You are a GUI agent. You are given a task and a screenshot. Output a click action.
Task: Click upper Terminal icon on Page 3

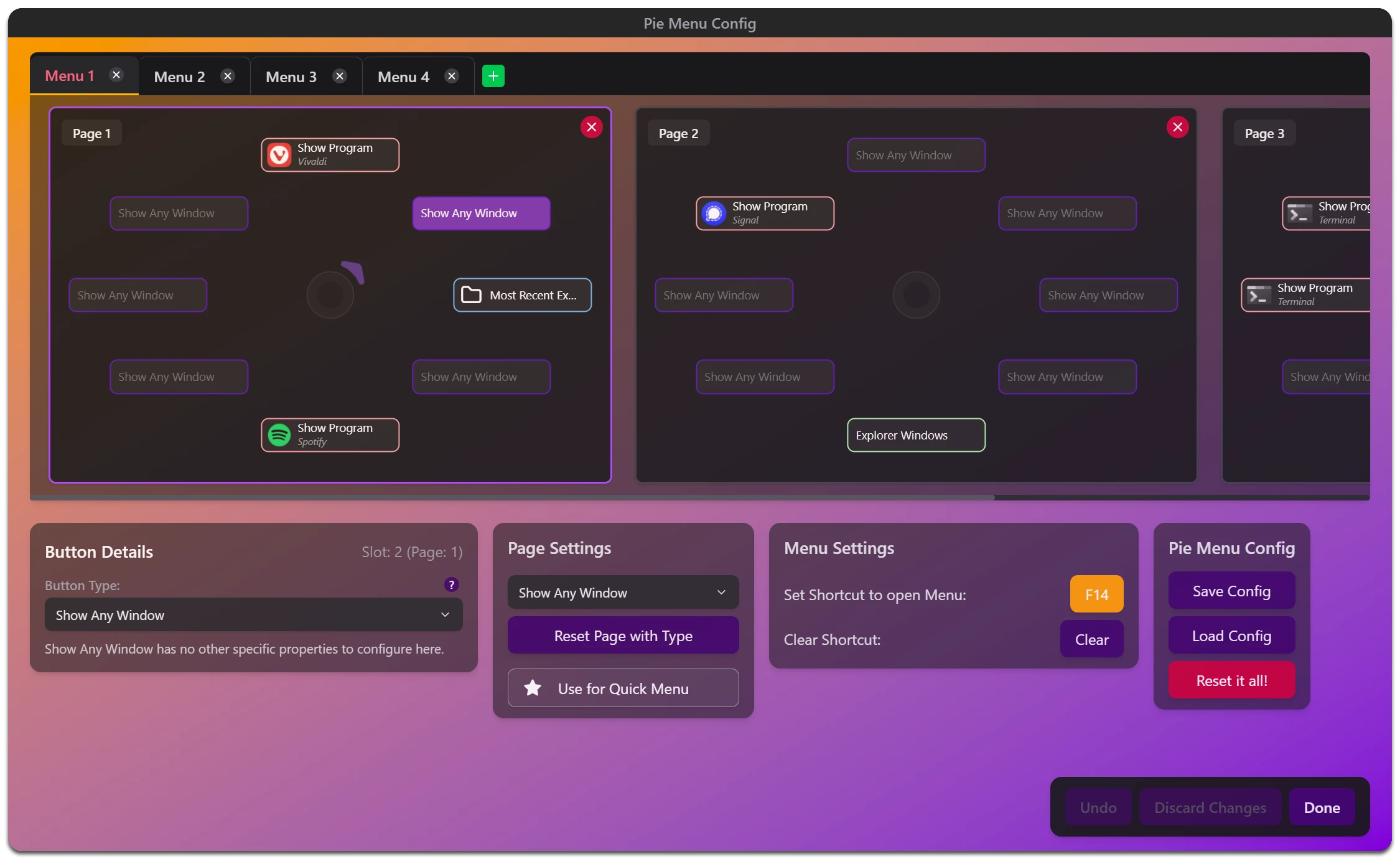pos(1300,214)
